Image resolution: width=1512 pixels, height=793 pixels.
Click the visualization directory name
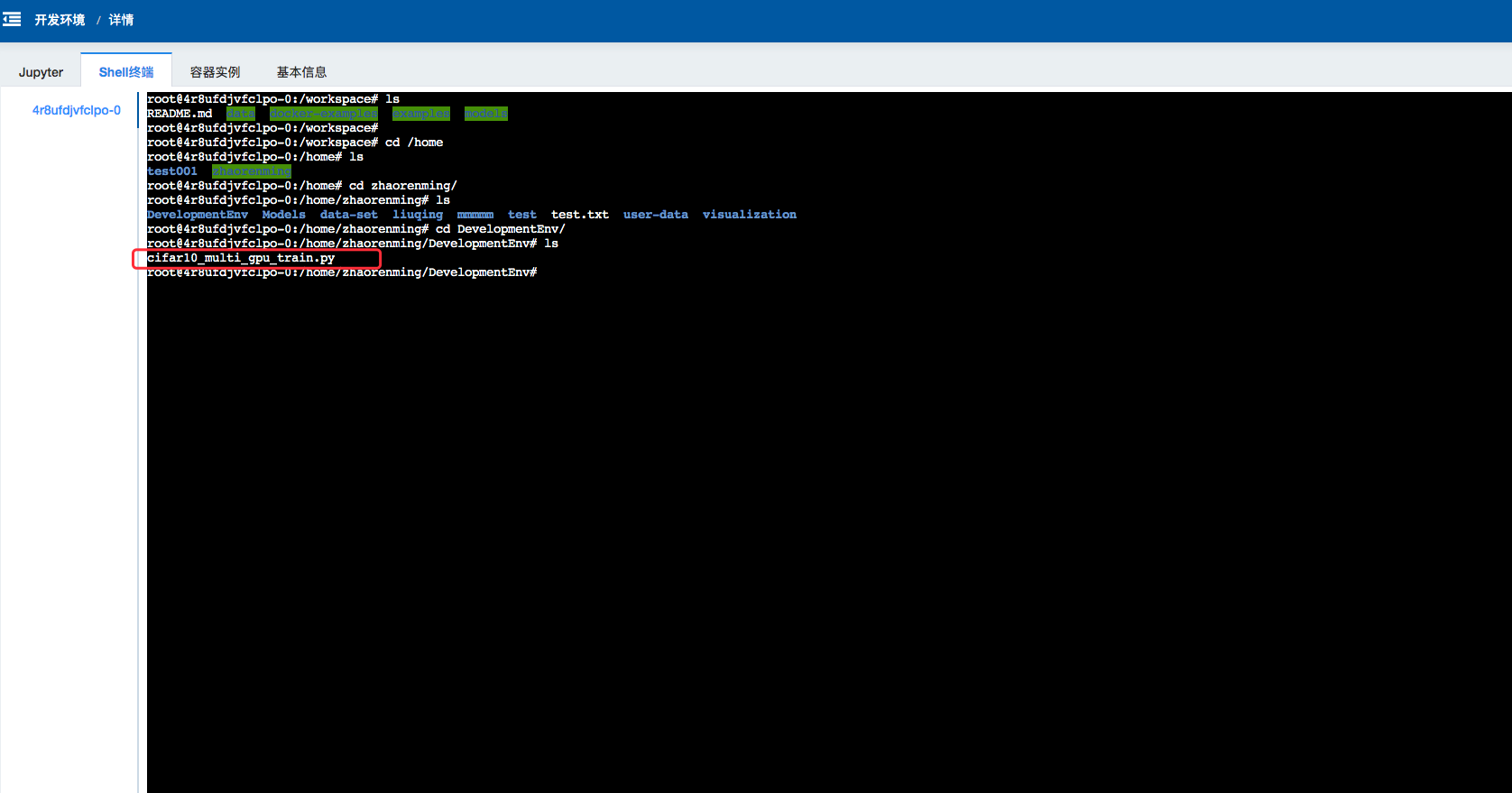pos(749,215)
